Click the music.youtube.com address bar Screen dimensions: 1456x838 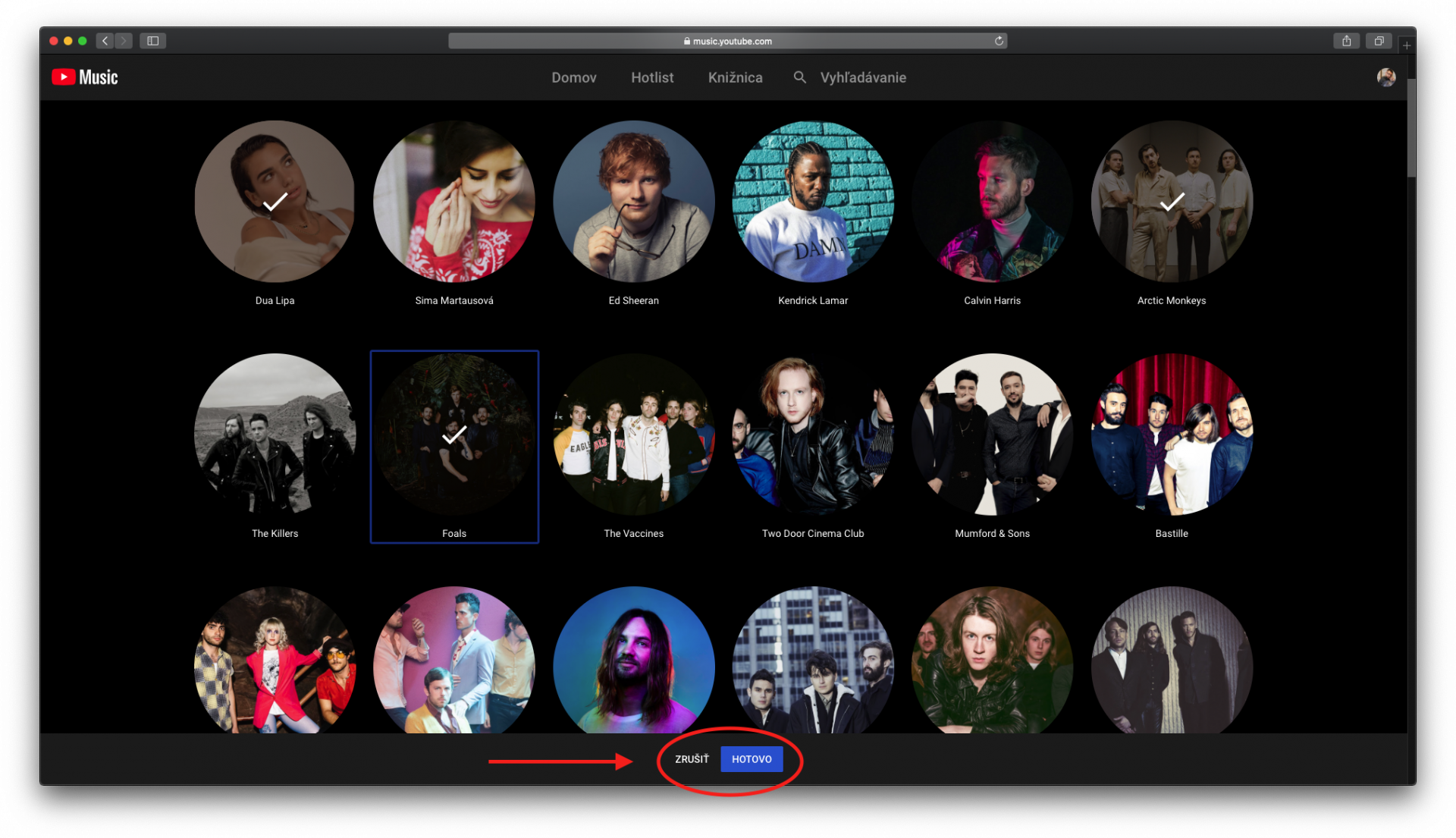pos(727,41)
